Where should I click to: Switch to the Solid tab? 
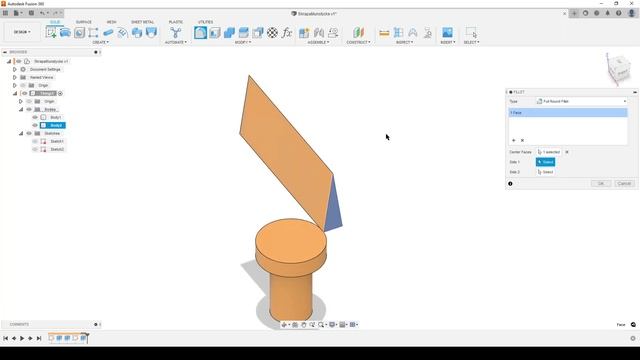55,22
